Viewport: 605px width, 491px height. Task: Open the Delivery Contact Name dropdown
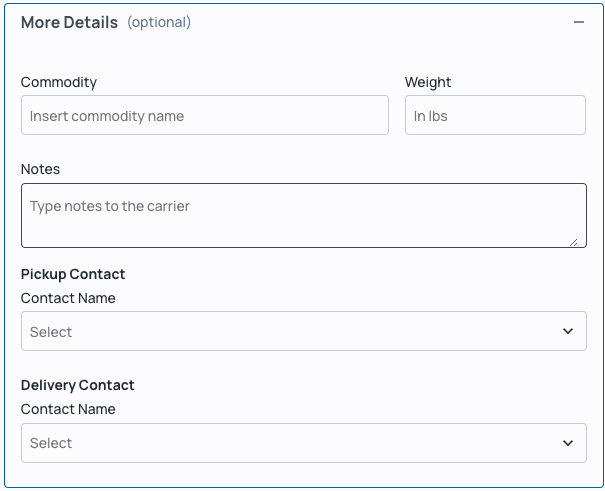click(303, 443)
